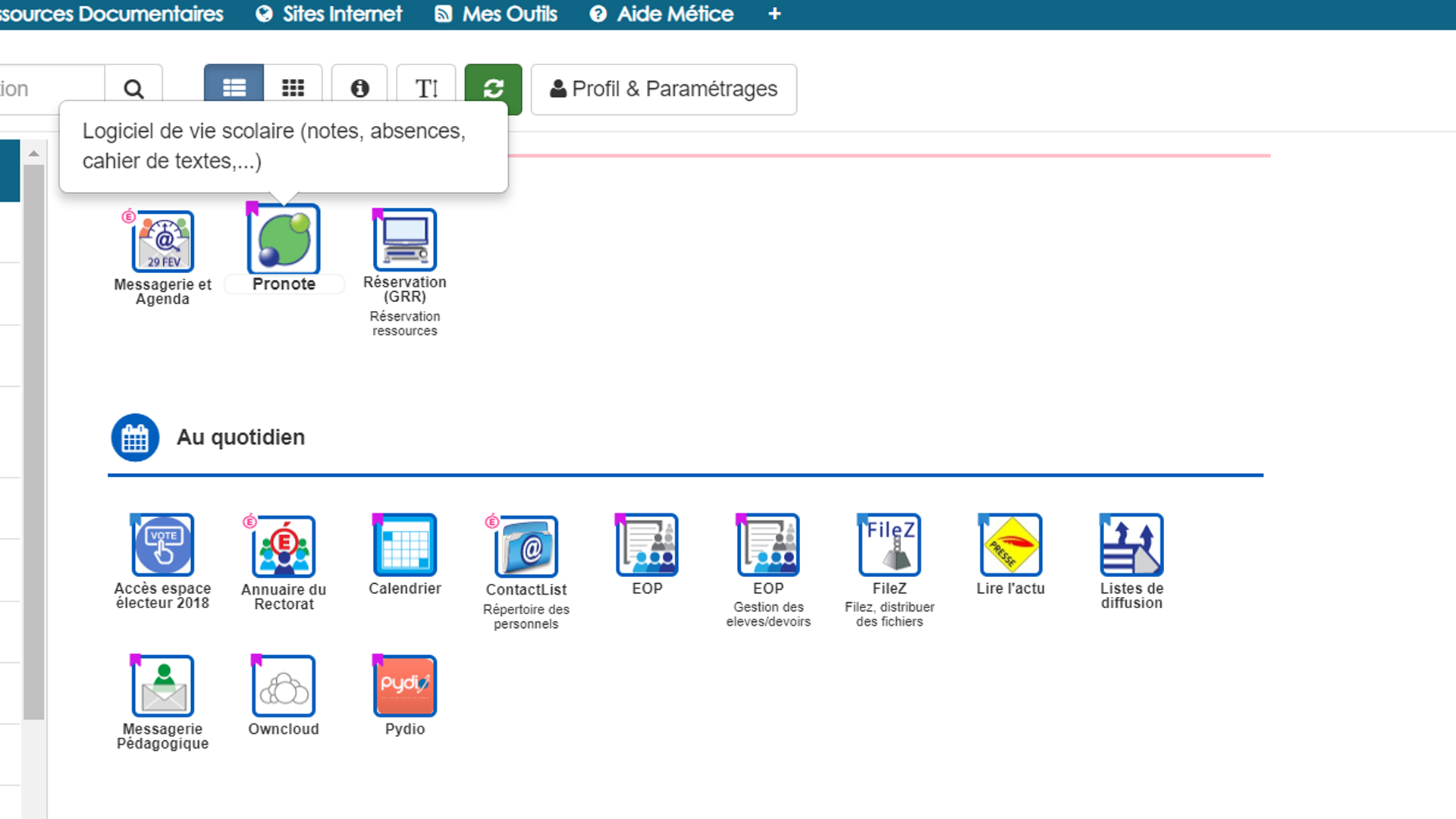
Task: Open Listes de diffusion app
Action: pos(1131,545)
